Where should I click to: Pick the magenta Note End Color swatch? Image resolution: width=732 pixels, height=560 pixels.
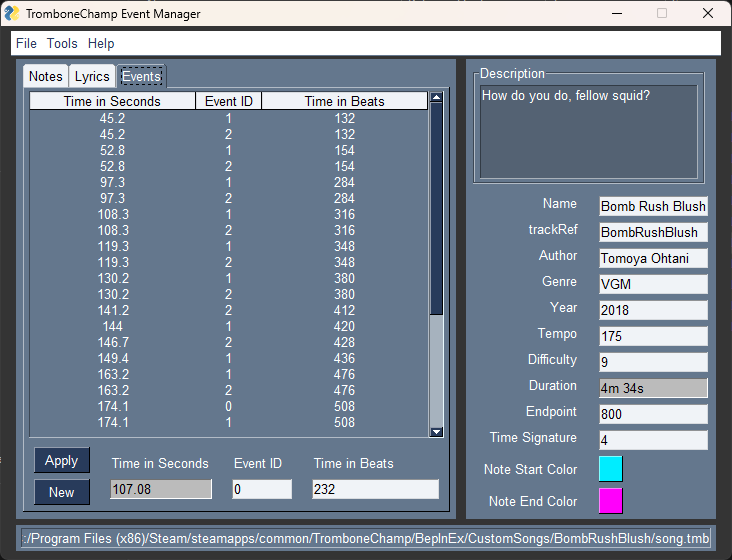tap(611, 501)
